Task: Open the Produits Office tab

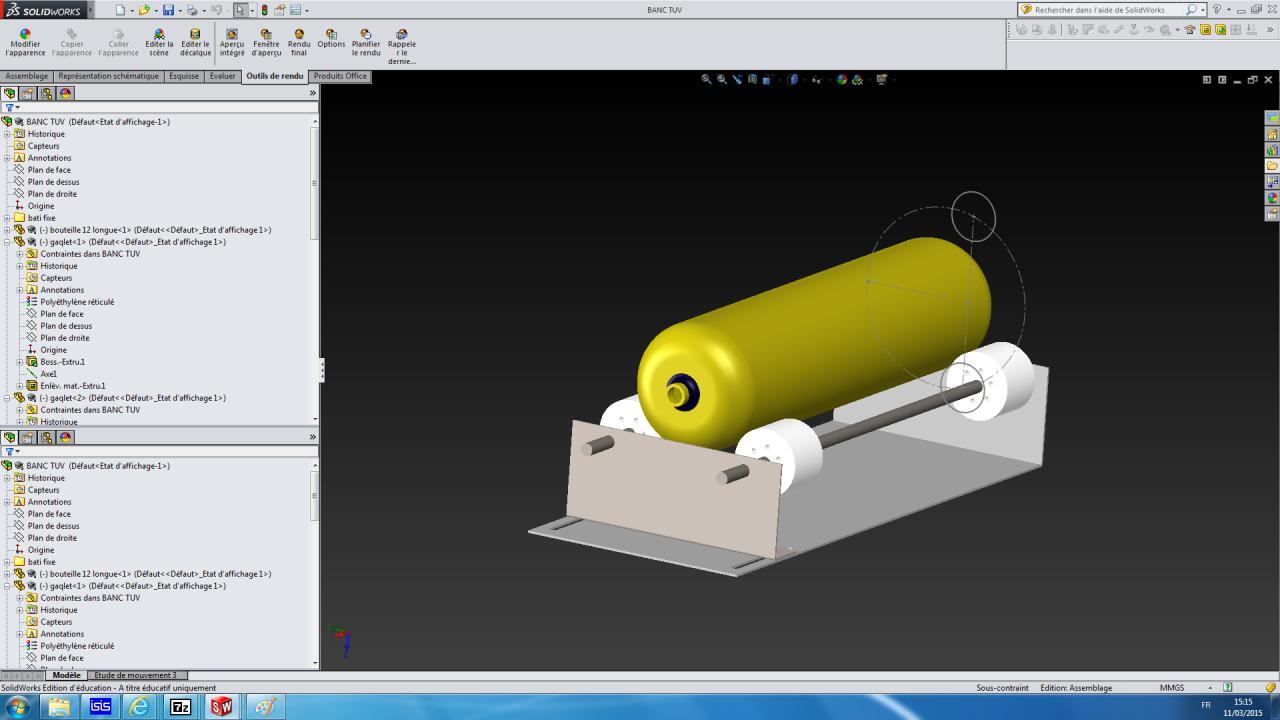Action: (x=340, y=76)
